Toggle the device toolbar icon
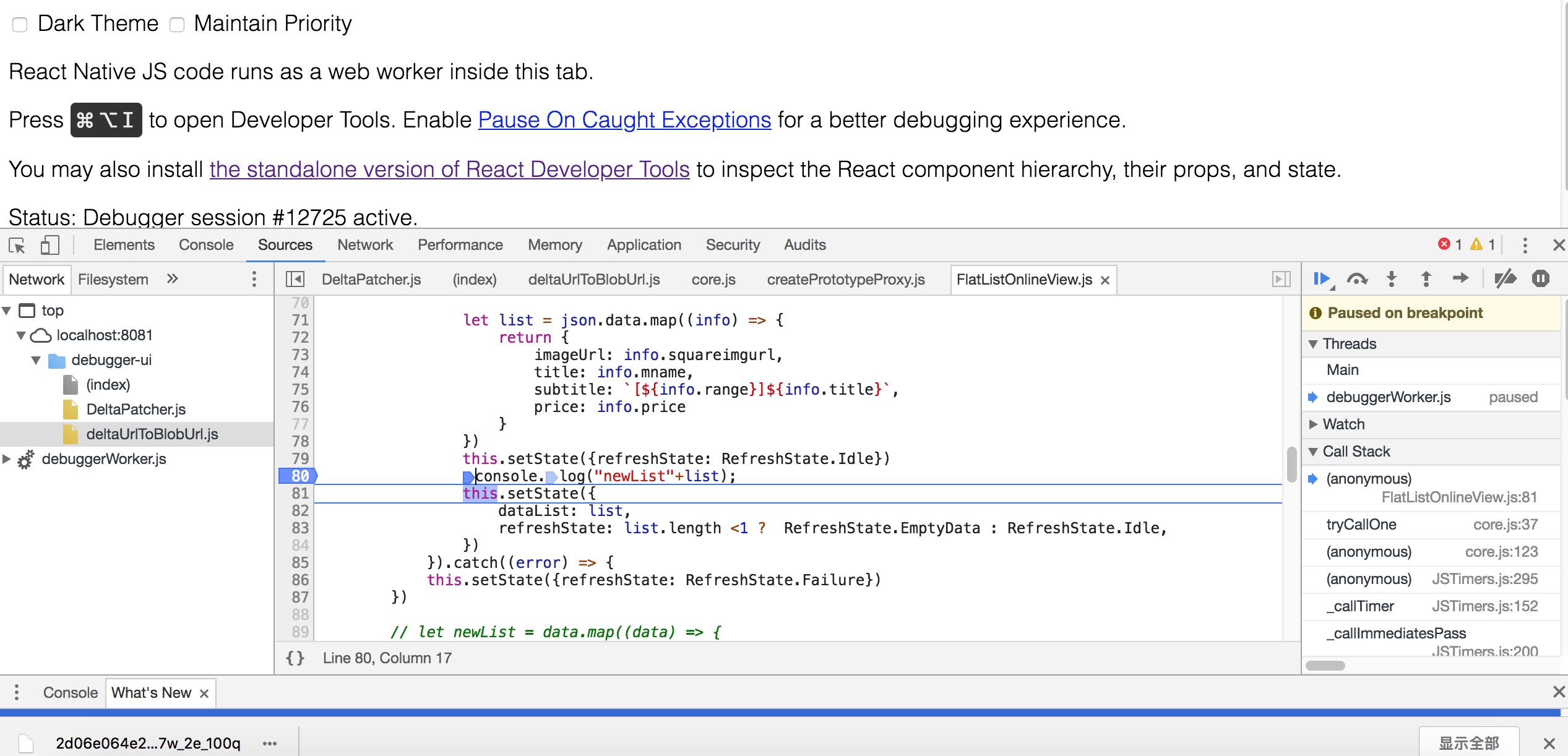 coord(50,246)
